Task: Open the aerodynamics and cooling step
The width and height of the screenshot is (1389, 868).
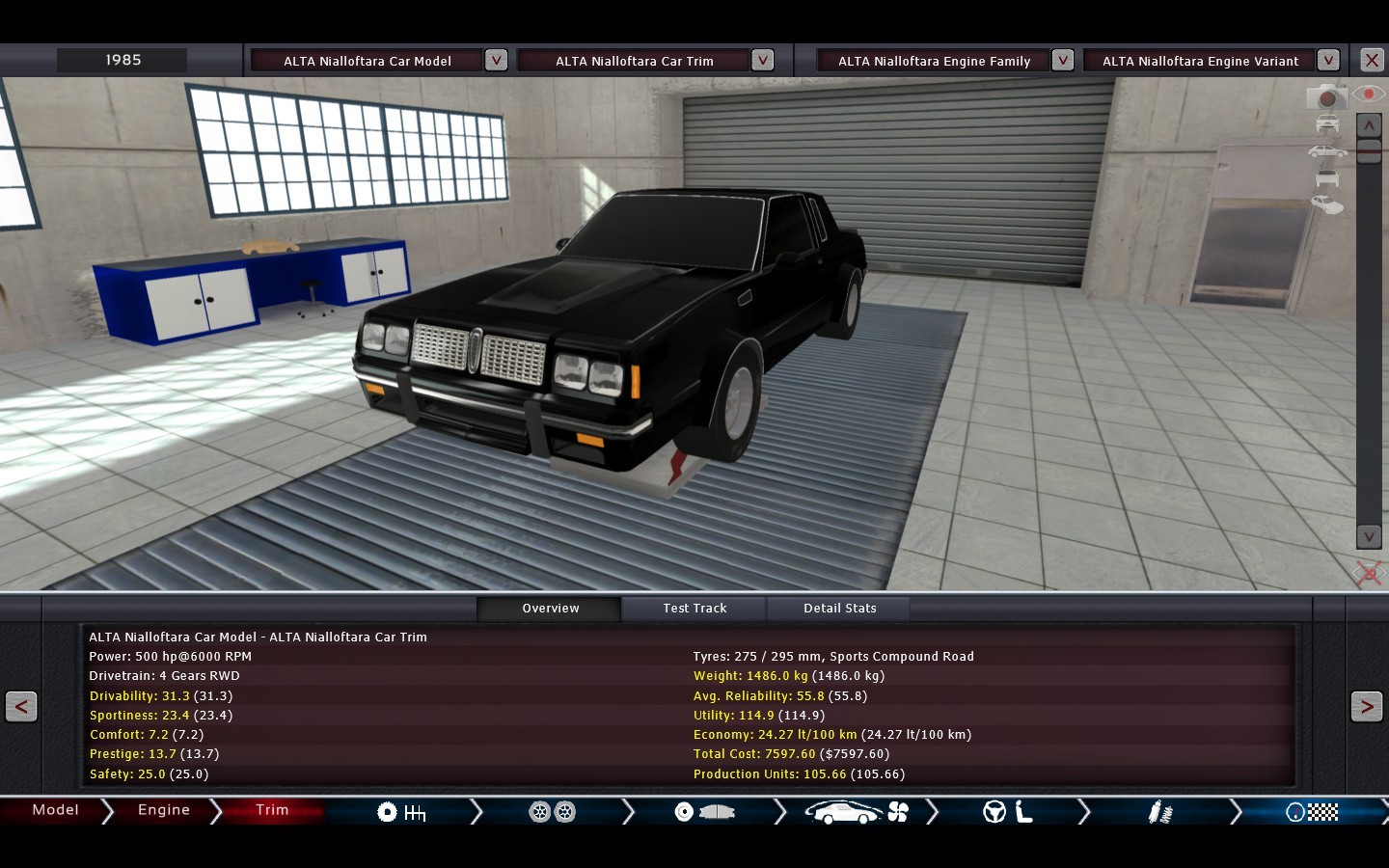Action: [857, 812]
